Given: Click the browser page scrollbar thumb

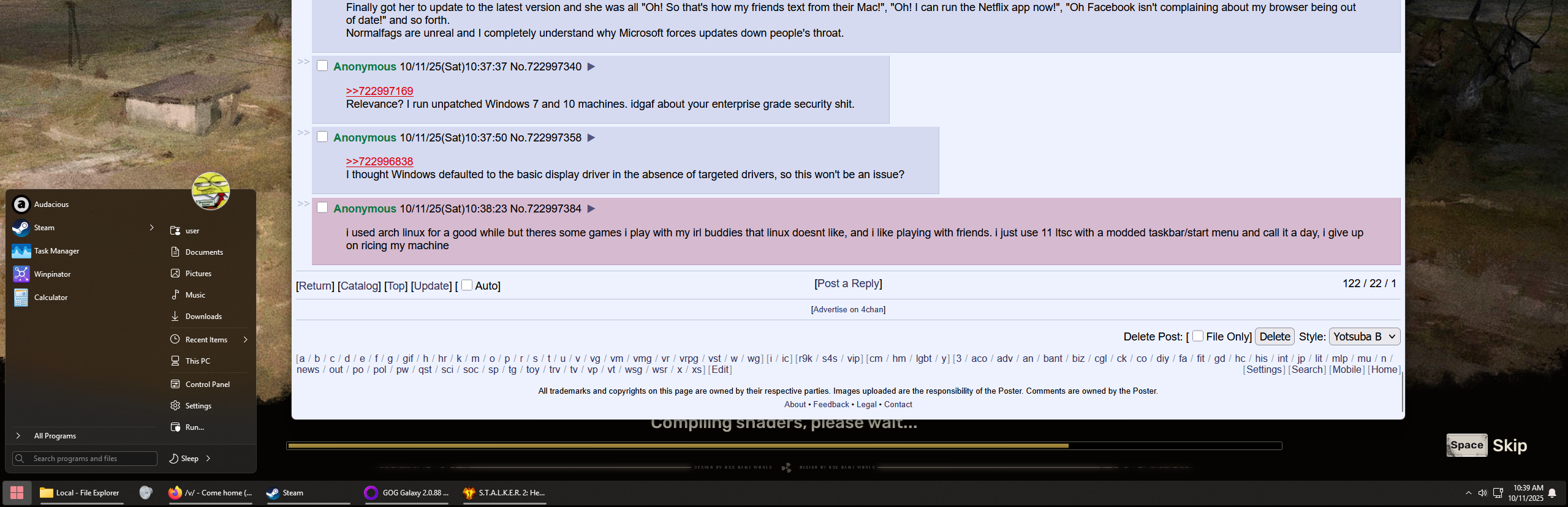Looking at the screenshot, I should (x=1402, y=392).
